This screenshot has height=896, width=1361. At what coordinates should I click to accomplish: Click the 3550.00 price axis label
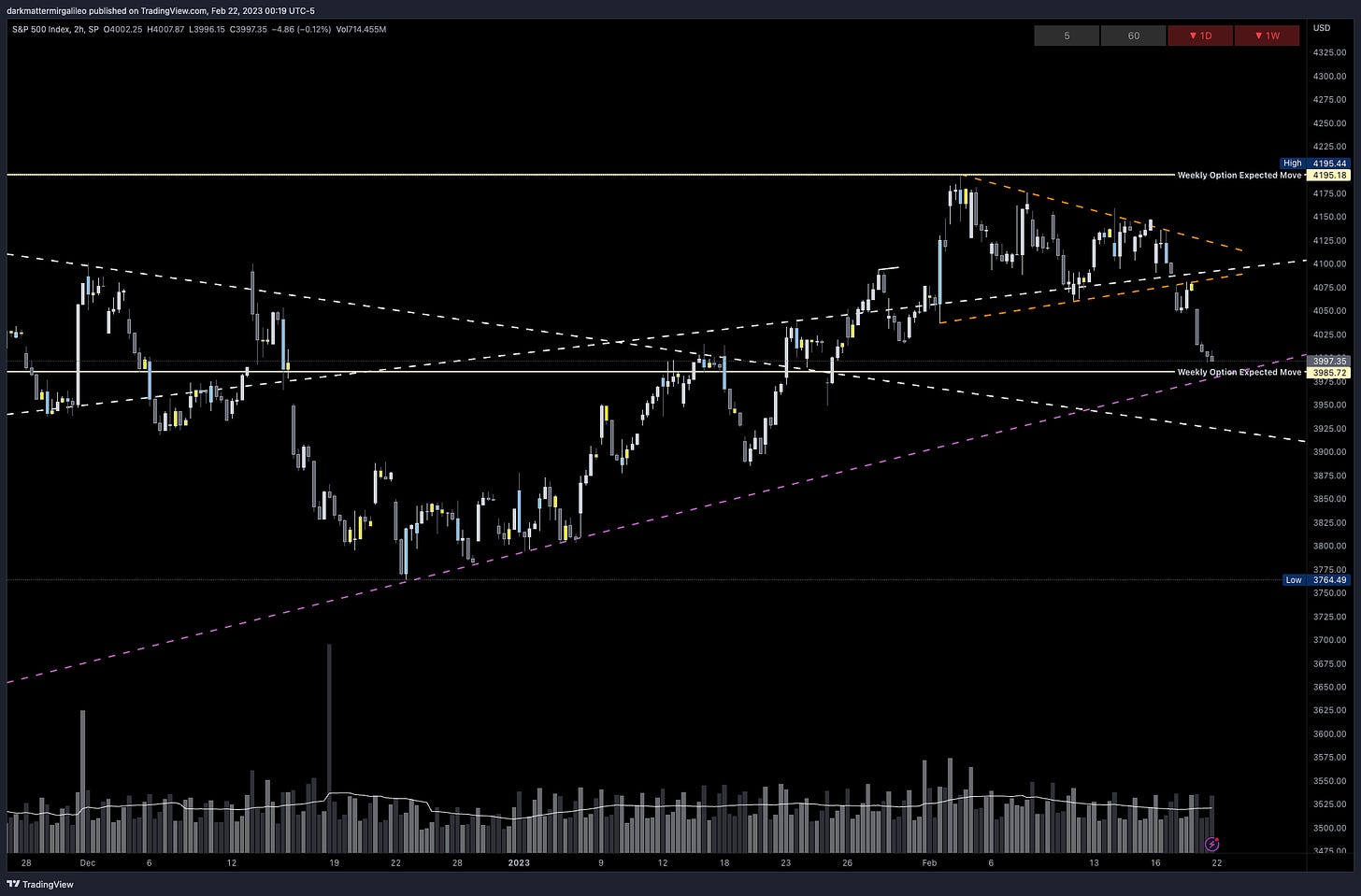point(1329,782)
